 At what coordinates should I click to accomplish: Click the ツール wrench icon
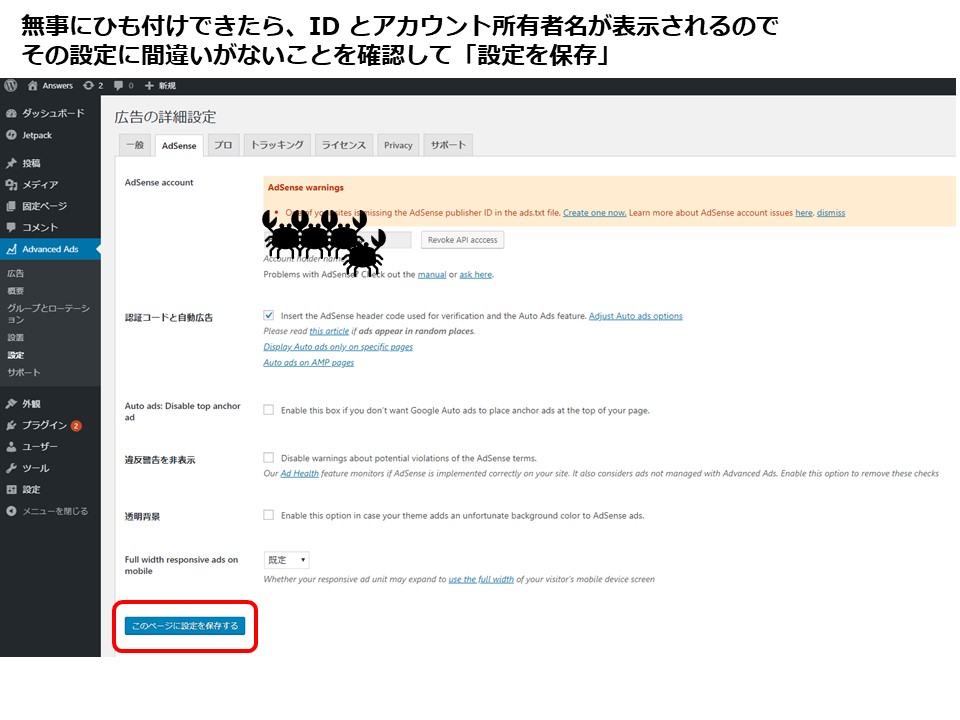pyautogui.click(x=11, y=468)
